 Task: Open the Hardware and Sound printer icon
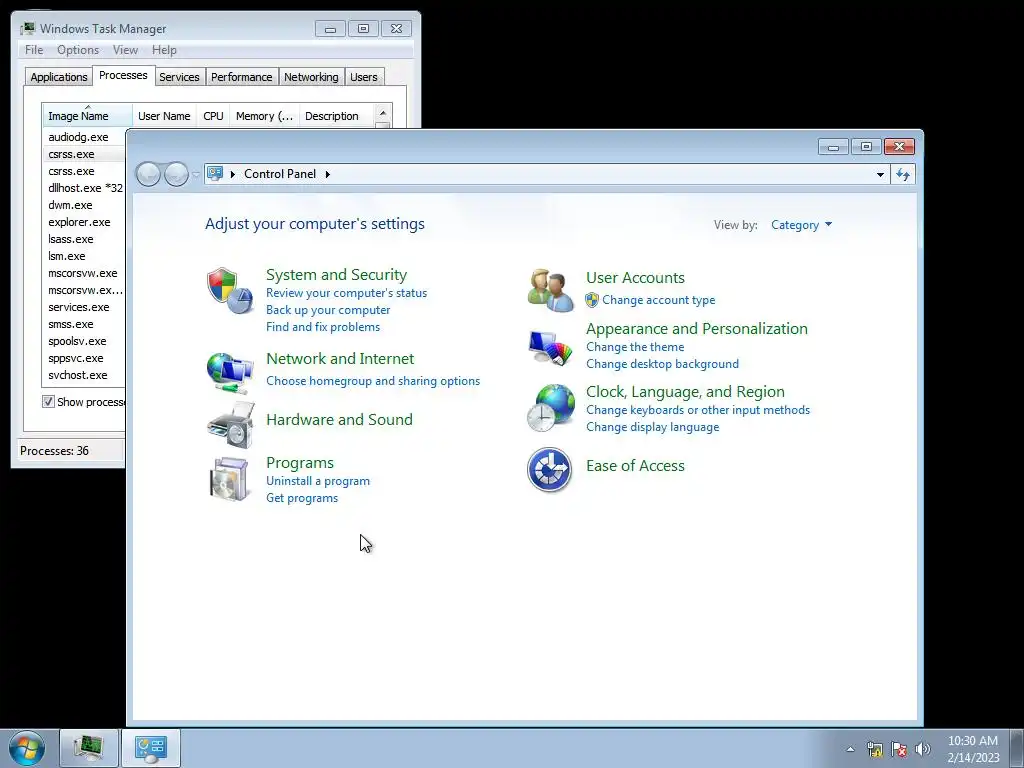230,424
